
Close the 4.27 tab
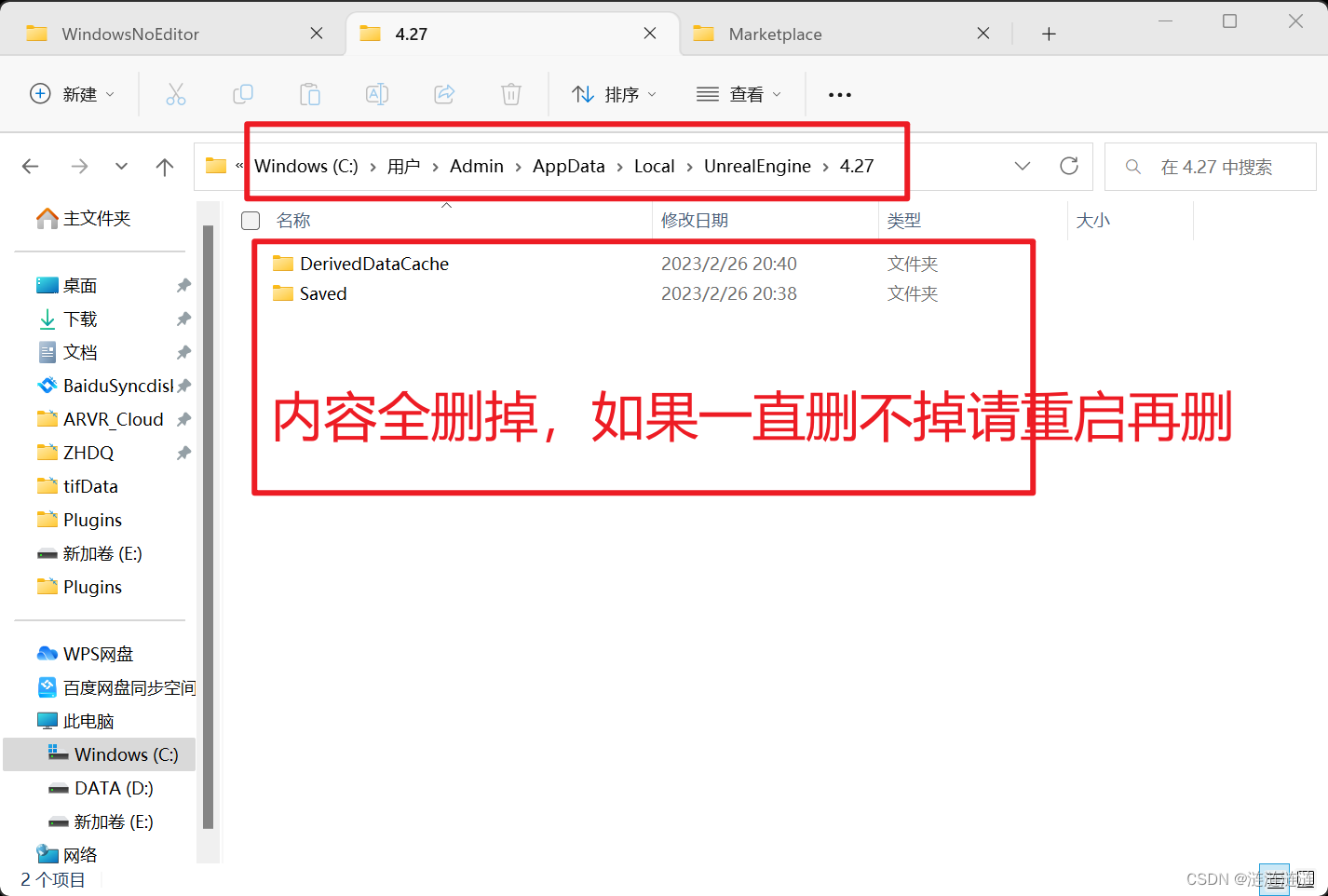click(650, 34)
